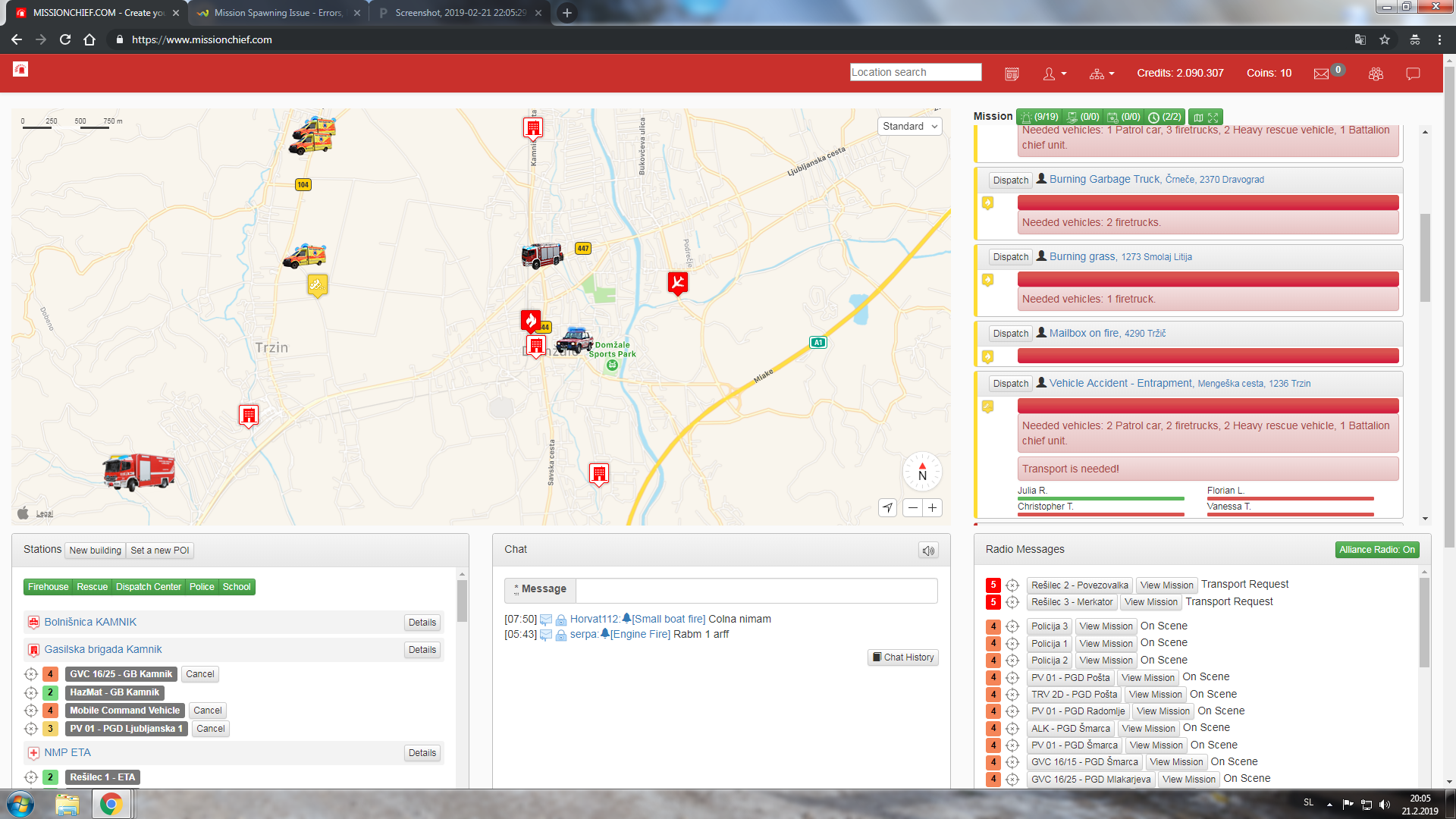Open Chrome from the Windows taskbar
Viewport: 1456px width, 819px height.
(x=111, y=804)
